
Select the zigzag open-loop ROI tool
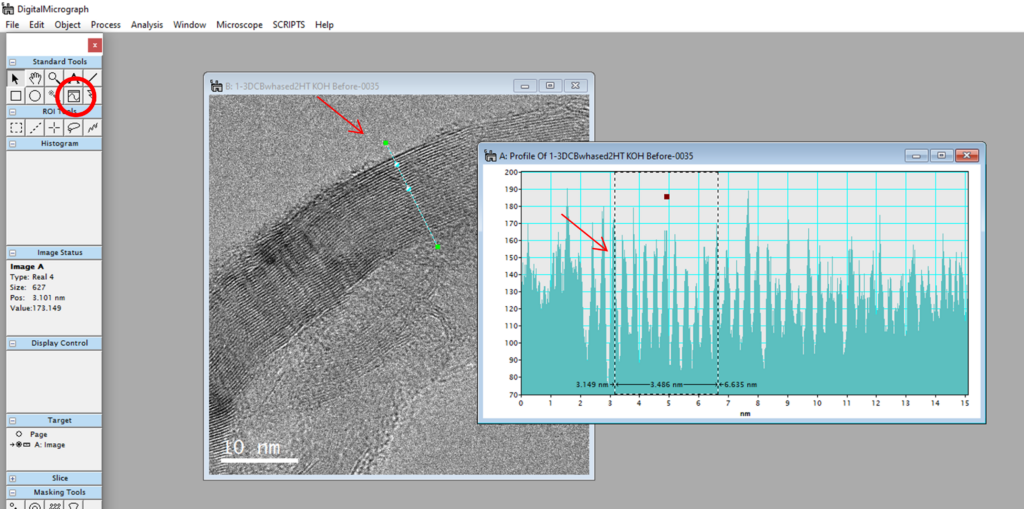93,127
